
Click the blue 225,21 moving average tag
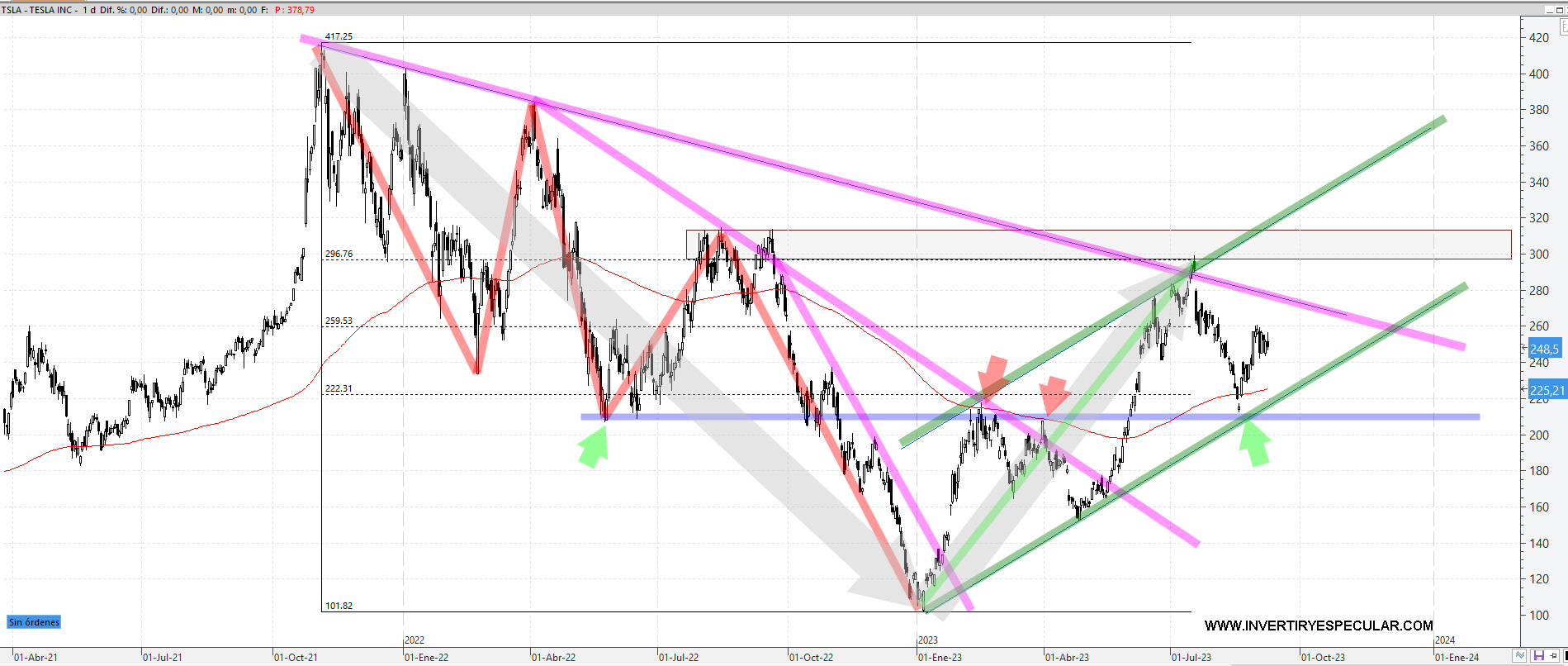tap(1546, 390)
